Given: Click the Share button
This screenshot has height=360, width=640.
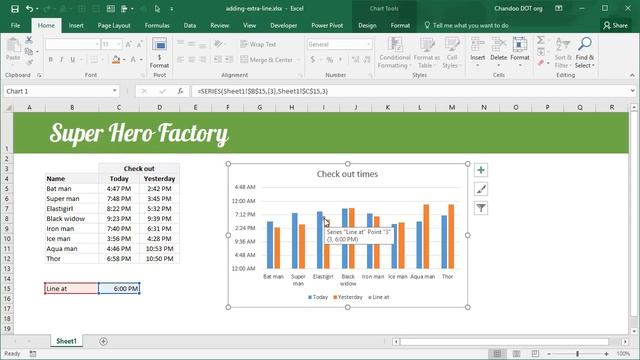Looking at the screenshot, I should 616,25.
